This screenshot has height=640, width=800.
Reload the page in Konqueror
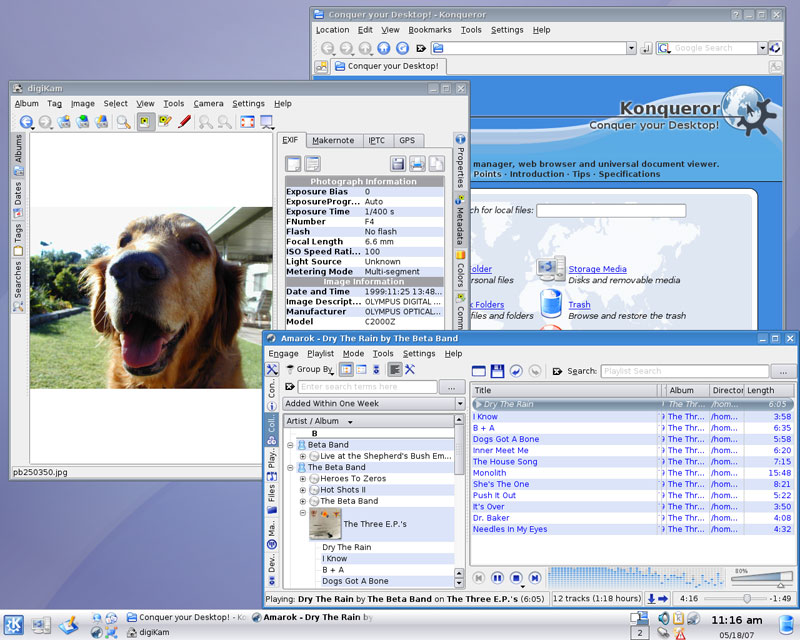[402, 48]
